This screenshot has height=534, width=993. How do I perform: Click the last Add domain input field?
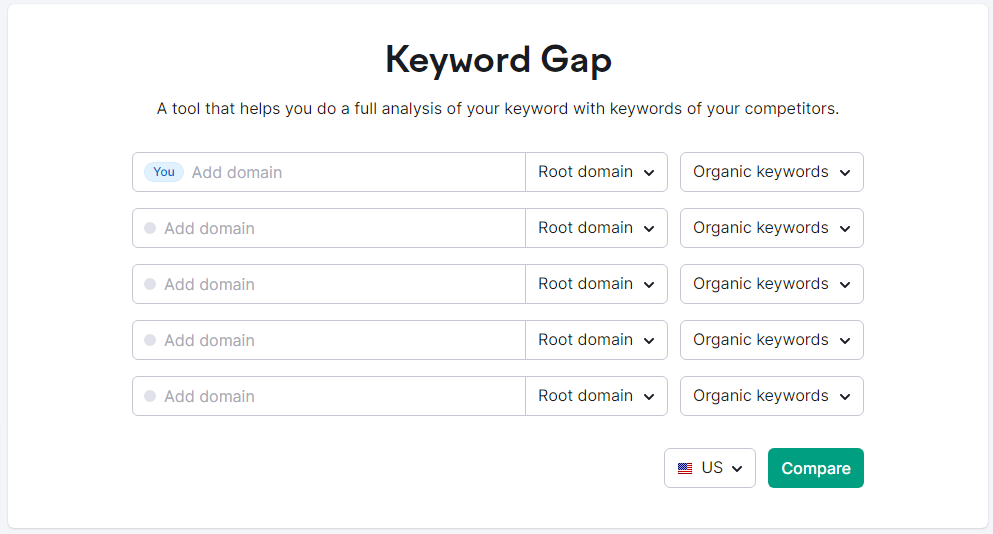340,396
